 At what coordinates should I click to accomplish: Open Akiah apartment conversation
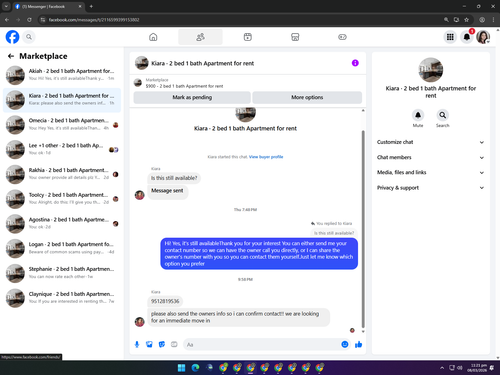pos(62,75)
